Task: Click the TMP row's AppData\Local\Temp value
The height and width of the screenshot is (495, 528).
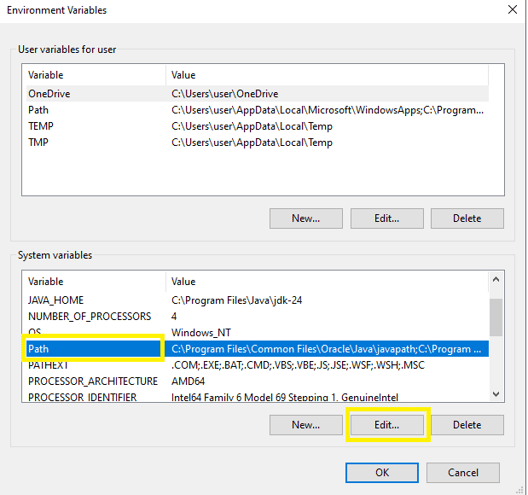Action: point(252,142)
